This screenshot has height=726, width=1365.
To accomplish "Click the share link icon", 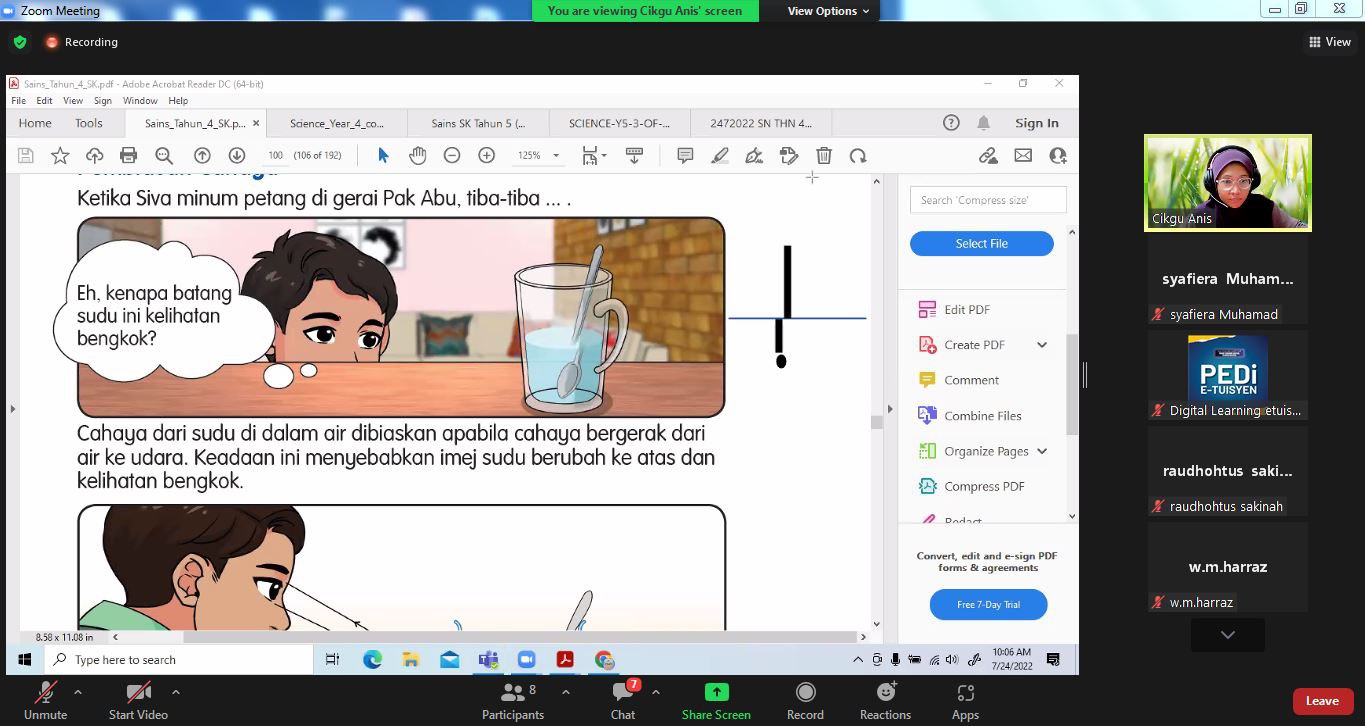I will [x=988, y=156].
